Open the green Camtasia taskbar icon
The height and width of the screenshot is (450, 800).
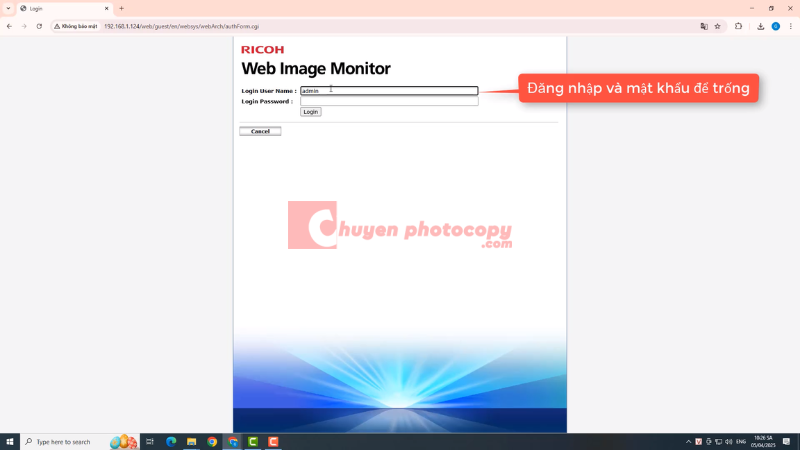click(253, 442)
